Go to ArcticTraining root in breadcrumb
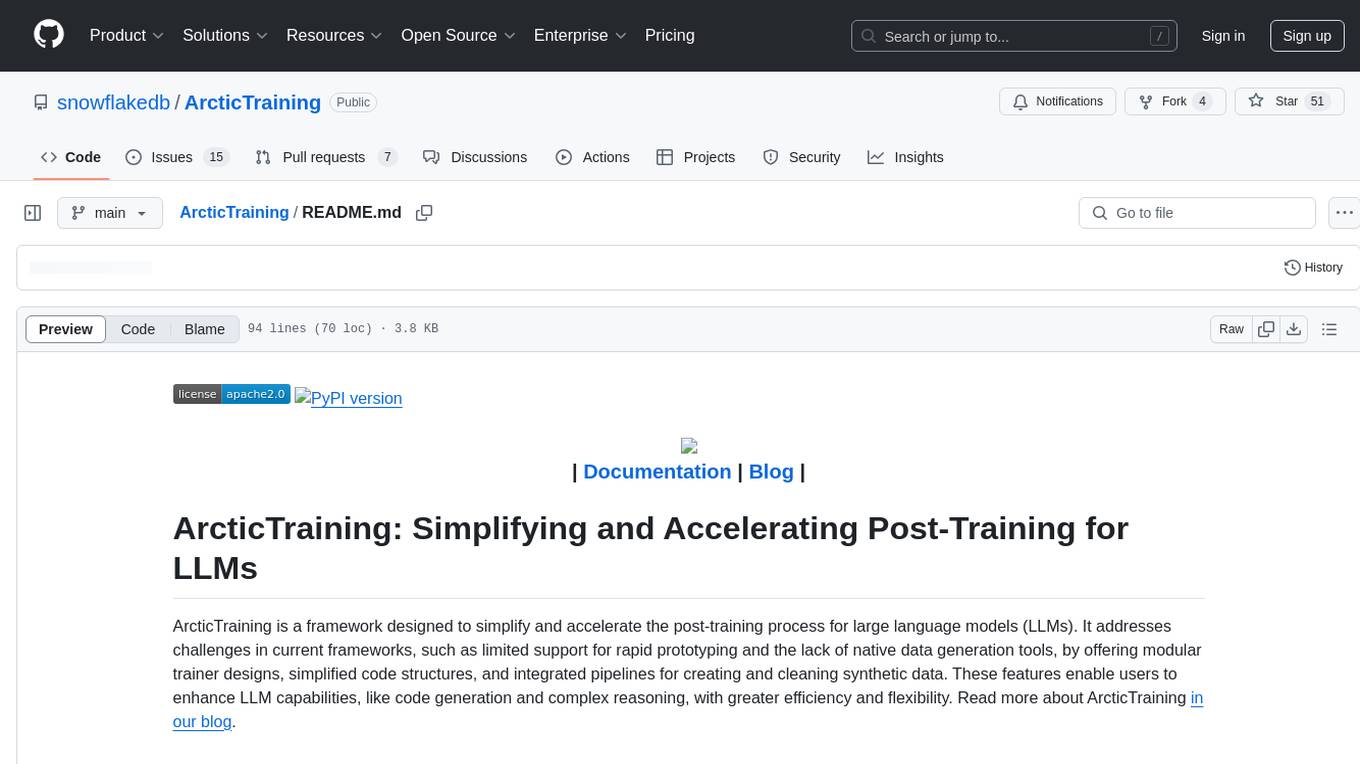This screenshot has width=1360, height=764. (x=234, y=212)
